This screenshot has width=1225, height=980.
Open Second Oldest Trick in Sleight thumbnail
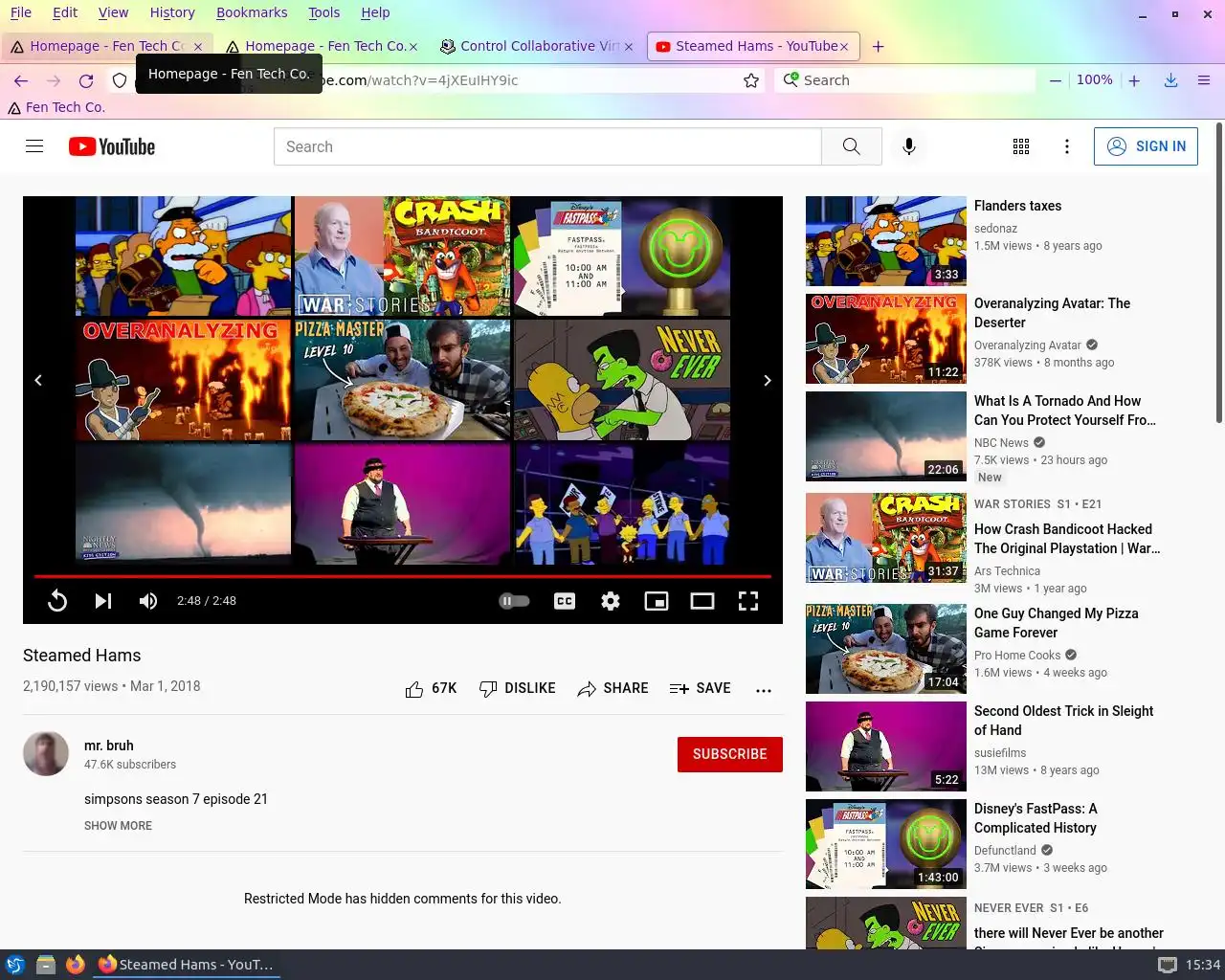click(x=886, y=746)
